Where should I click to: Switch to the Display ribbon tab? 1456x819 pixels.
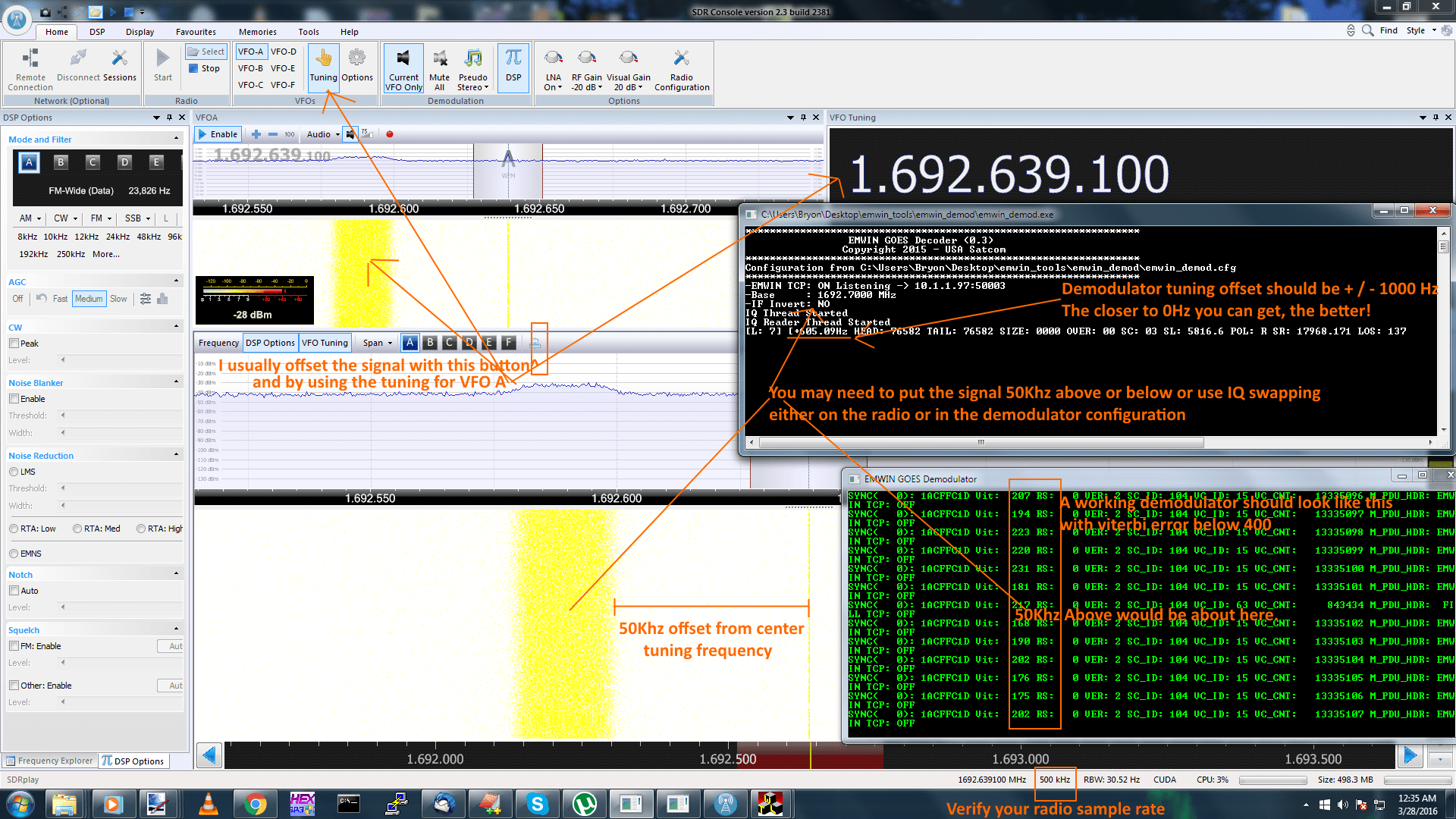point(140,32)
